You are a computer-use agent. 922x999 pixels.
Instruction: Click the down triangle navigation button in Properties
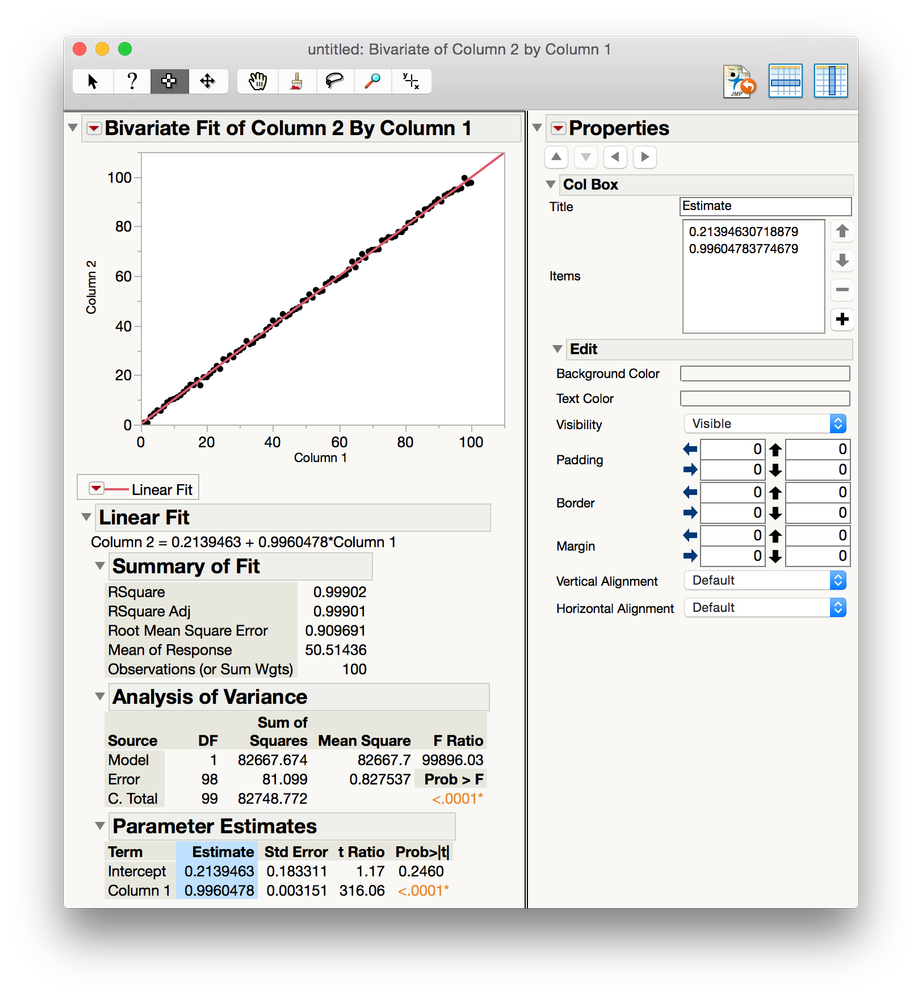click(x=586, y=157)
